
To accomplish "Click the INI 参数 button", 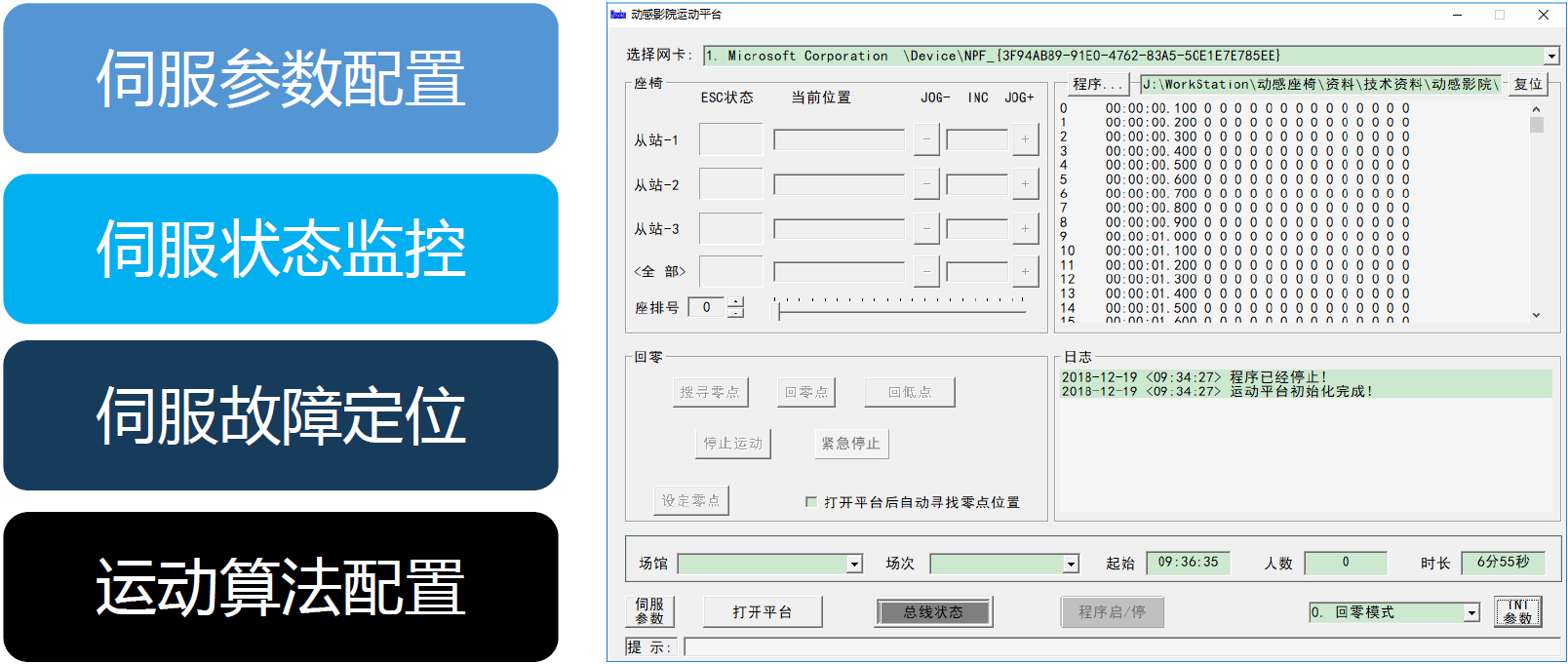I will [1517, 611].
